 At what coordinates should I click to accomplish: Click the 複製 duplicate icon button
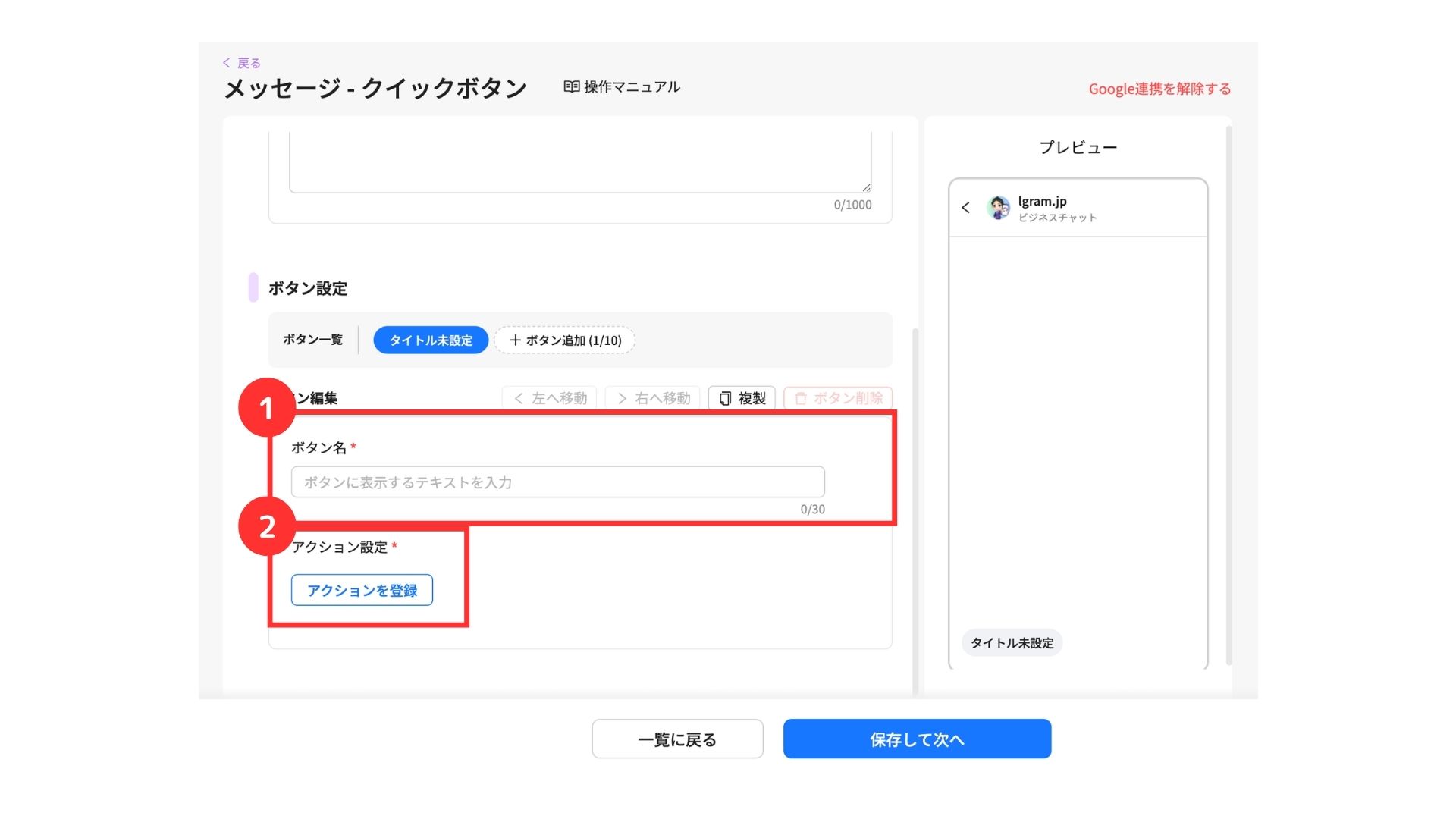tap(742, 398)
